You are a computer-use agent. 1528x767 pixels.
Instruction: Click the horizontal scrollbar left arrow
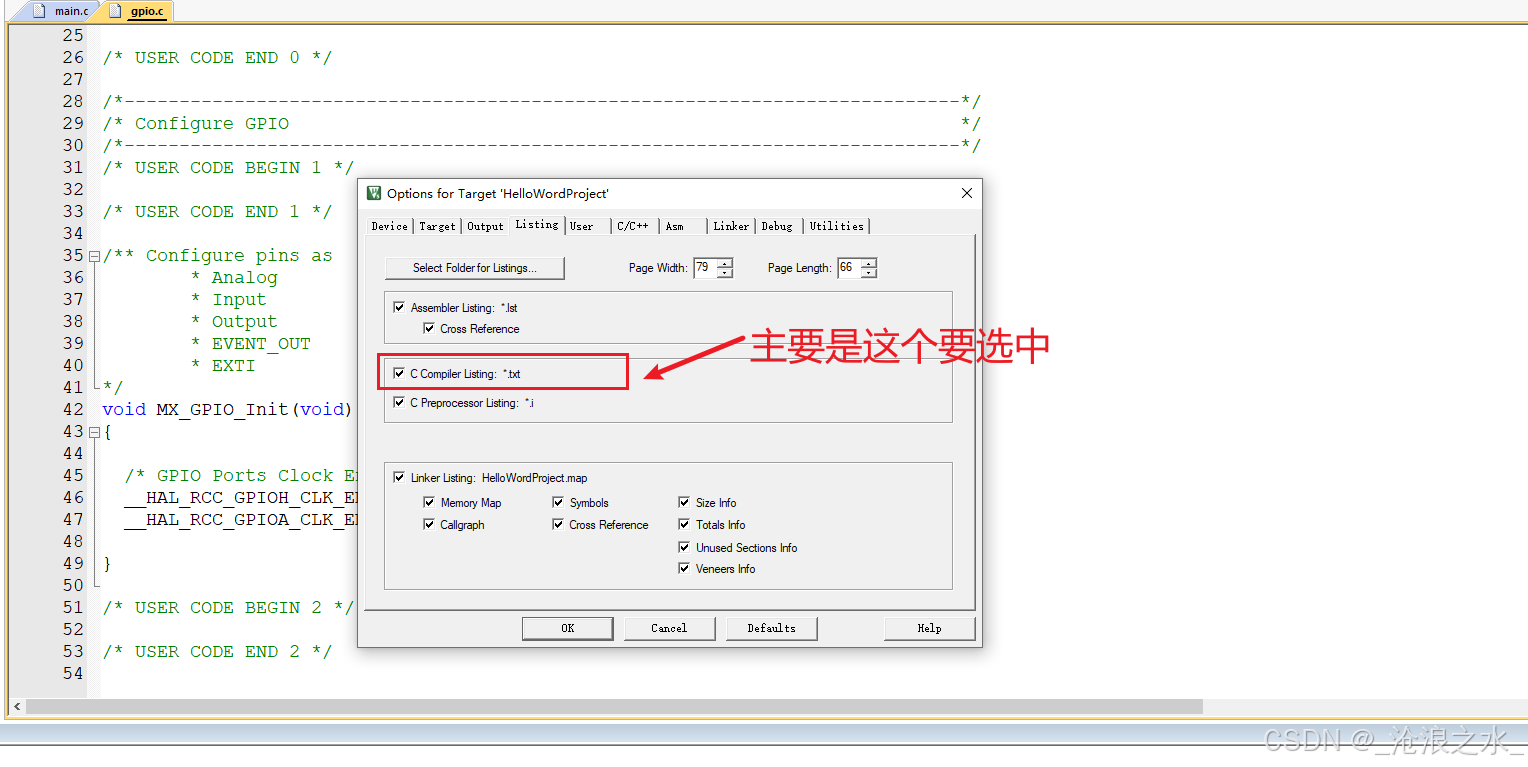tap(16, 707)
